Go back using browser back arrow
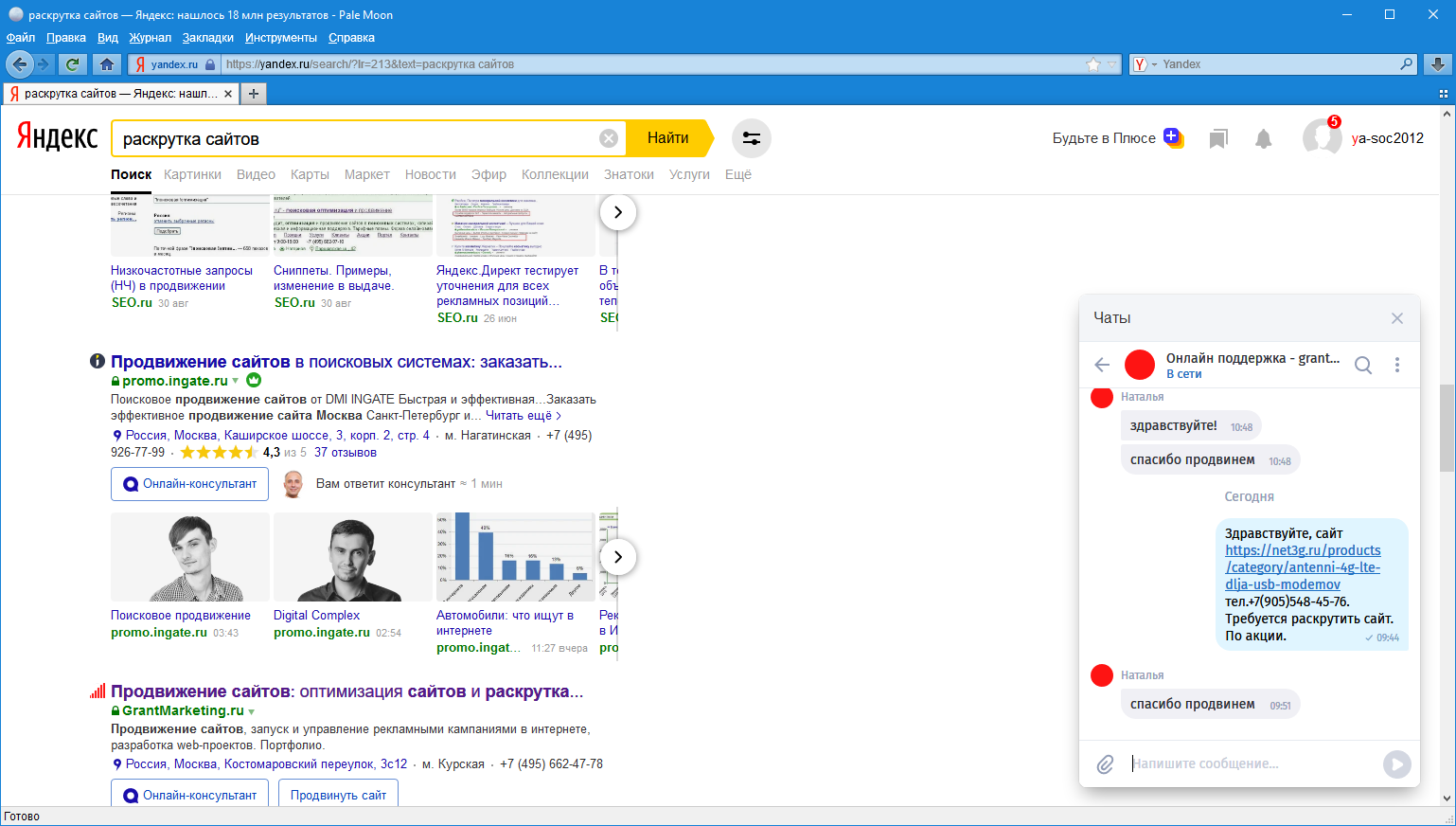This screenshot has height=826, width=1456. click(19, 64)
